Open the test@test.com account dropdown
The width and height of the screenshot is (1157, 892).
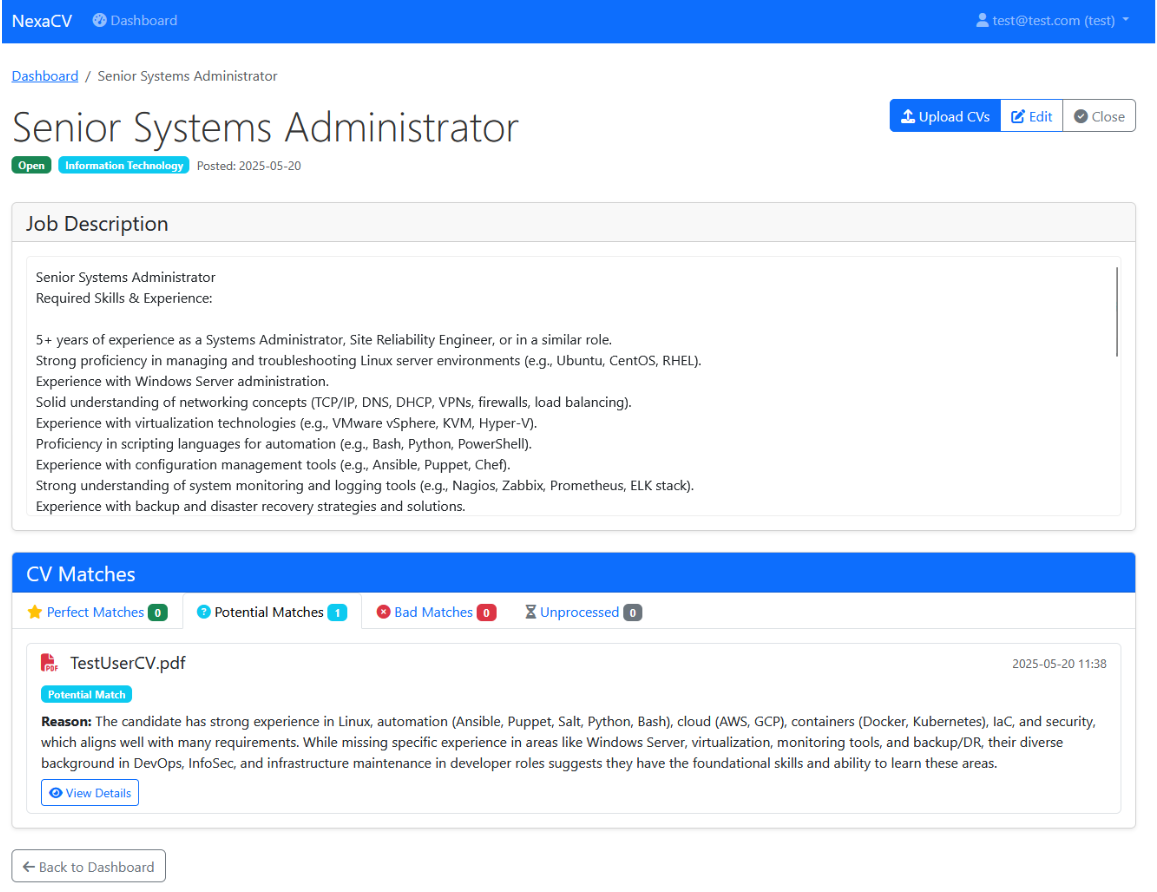pyautogui.click(x=1053, y=19)
